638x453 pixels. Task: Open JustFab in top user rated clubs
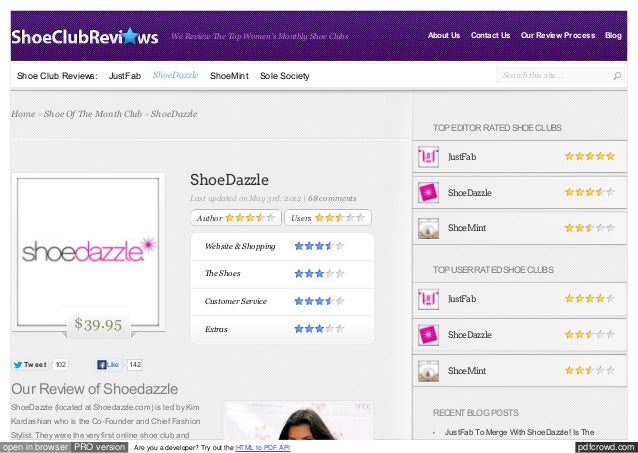462,299
